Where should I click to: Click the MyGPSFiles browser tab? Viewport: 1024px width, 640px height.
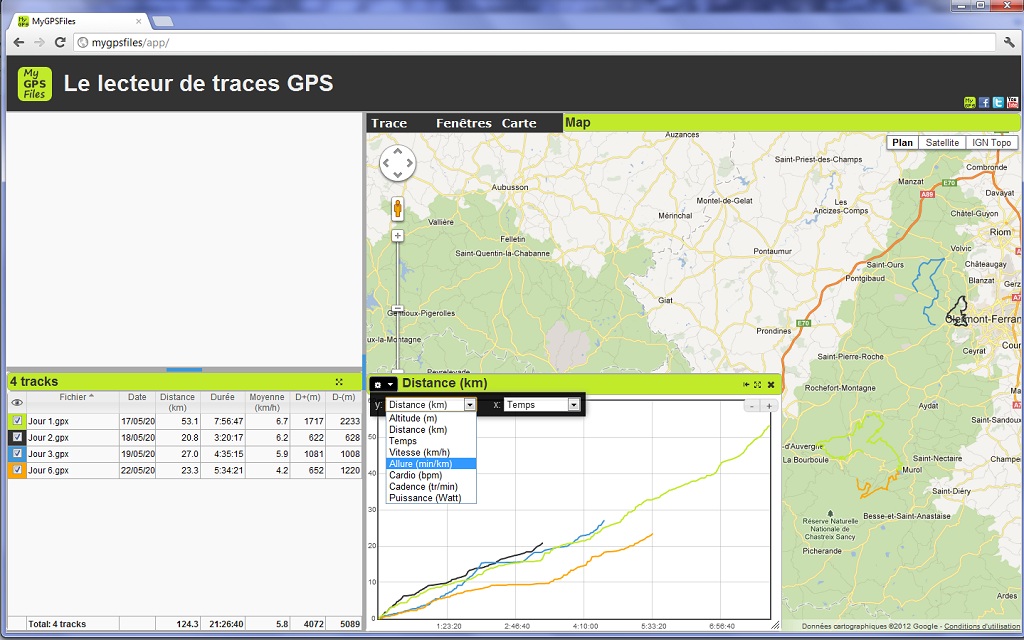[x=78, y=21]
